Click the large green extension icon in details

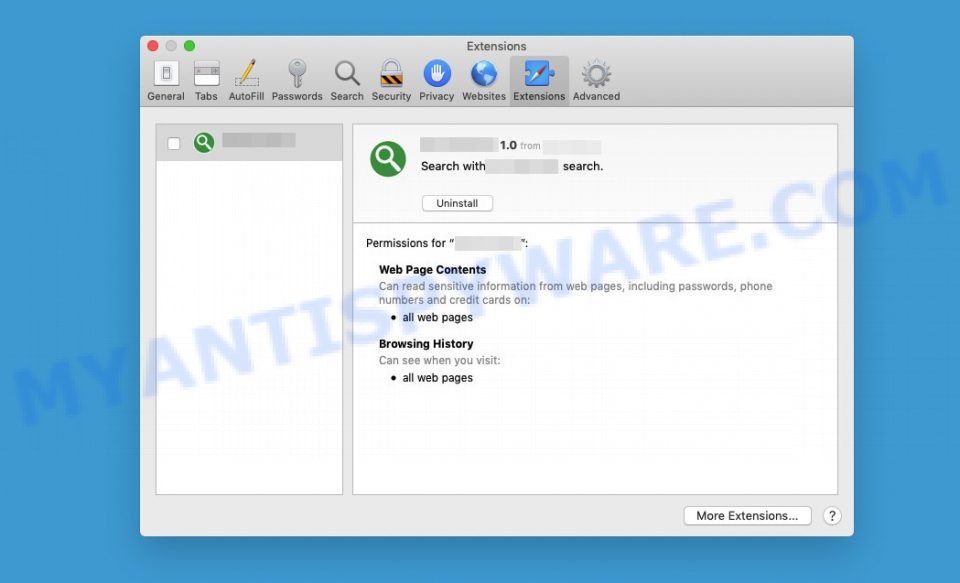[388, 159]
